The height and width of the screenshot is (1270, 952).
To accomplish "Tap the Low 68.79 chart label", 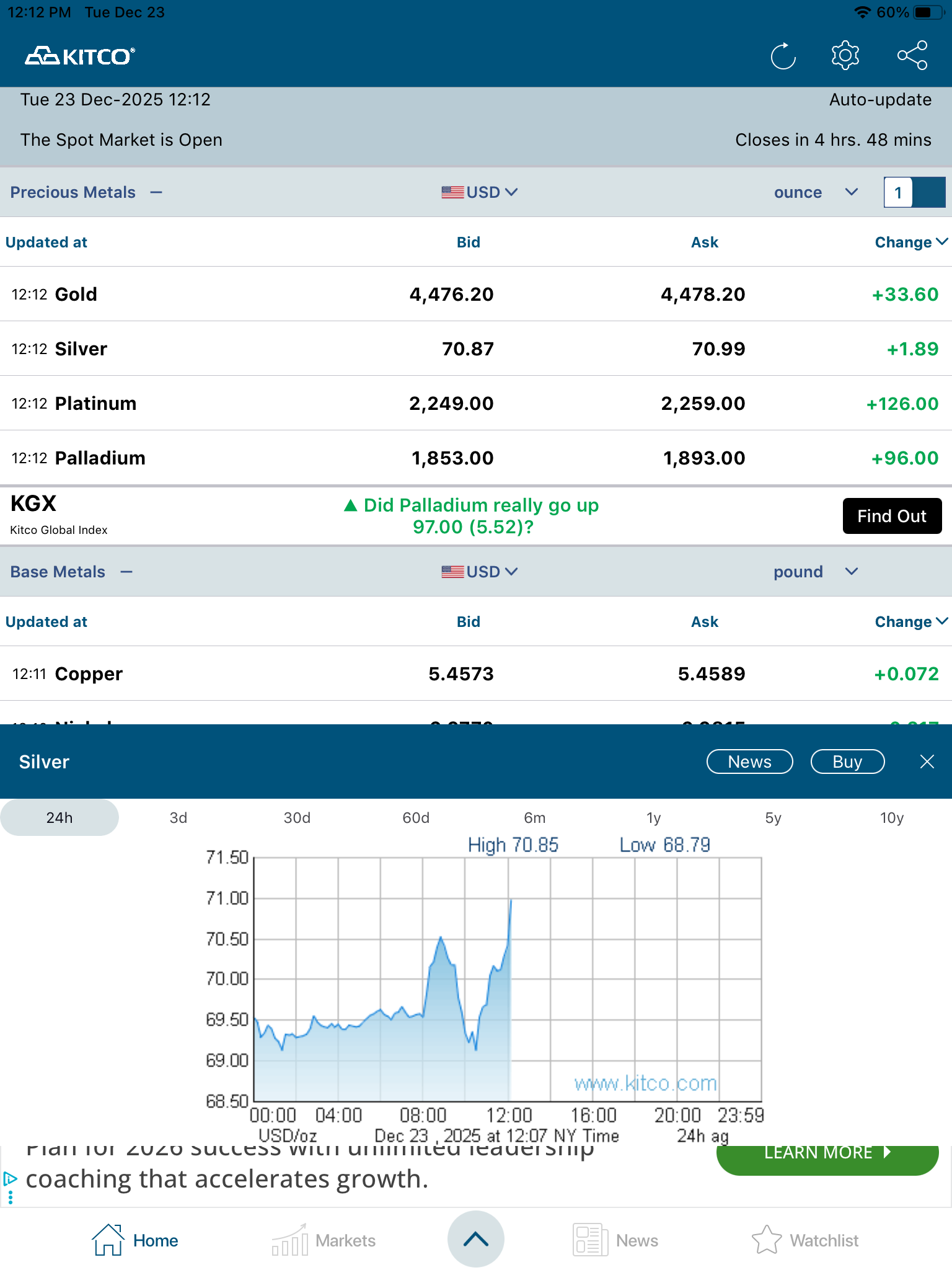I will coord(665,845).
